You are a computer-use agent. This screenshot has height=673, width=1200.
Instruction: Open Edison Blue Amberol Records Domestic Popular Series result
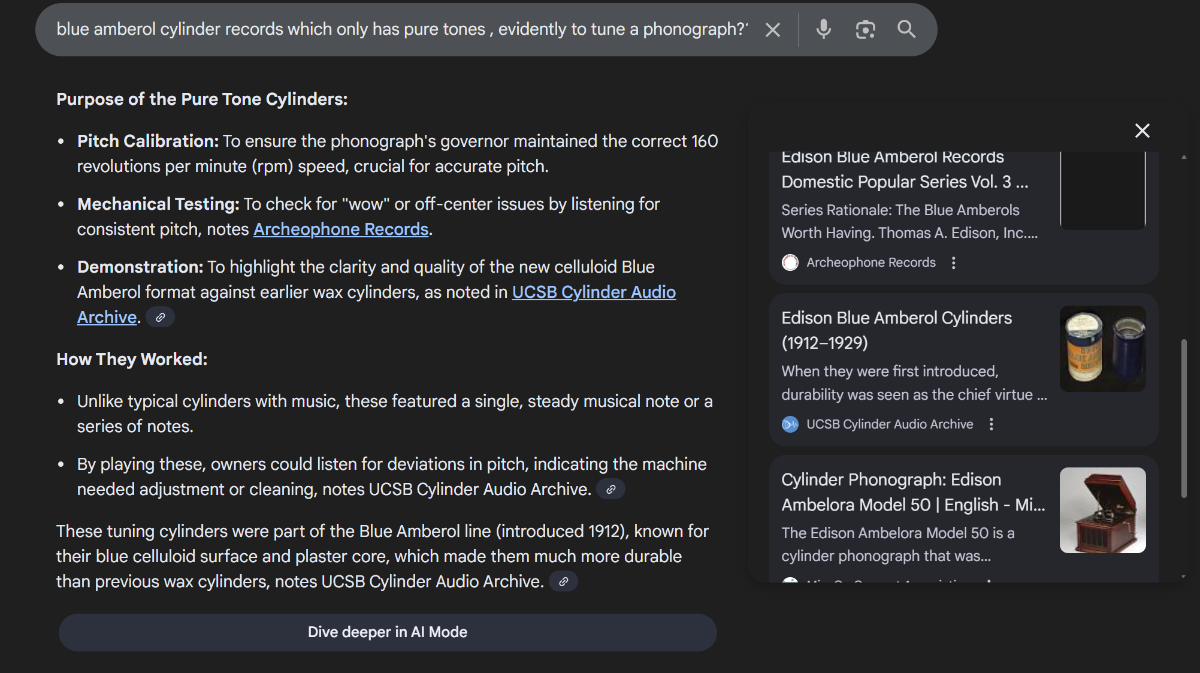[904, 170]
